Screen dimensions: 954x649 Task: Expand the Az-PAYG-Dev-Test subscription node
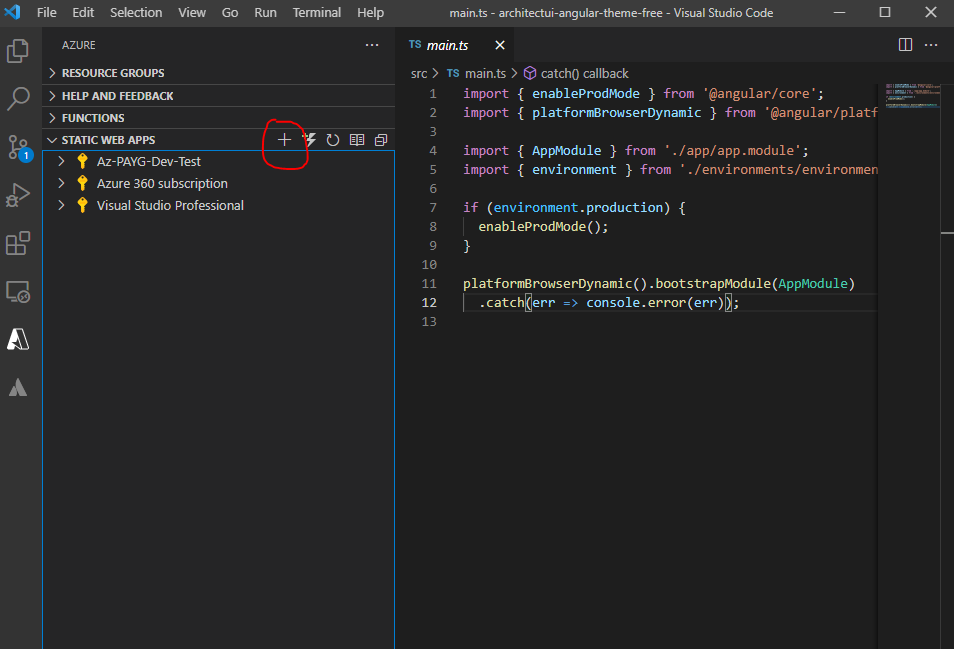coord(61,161)
